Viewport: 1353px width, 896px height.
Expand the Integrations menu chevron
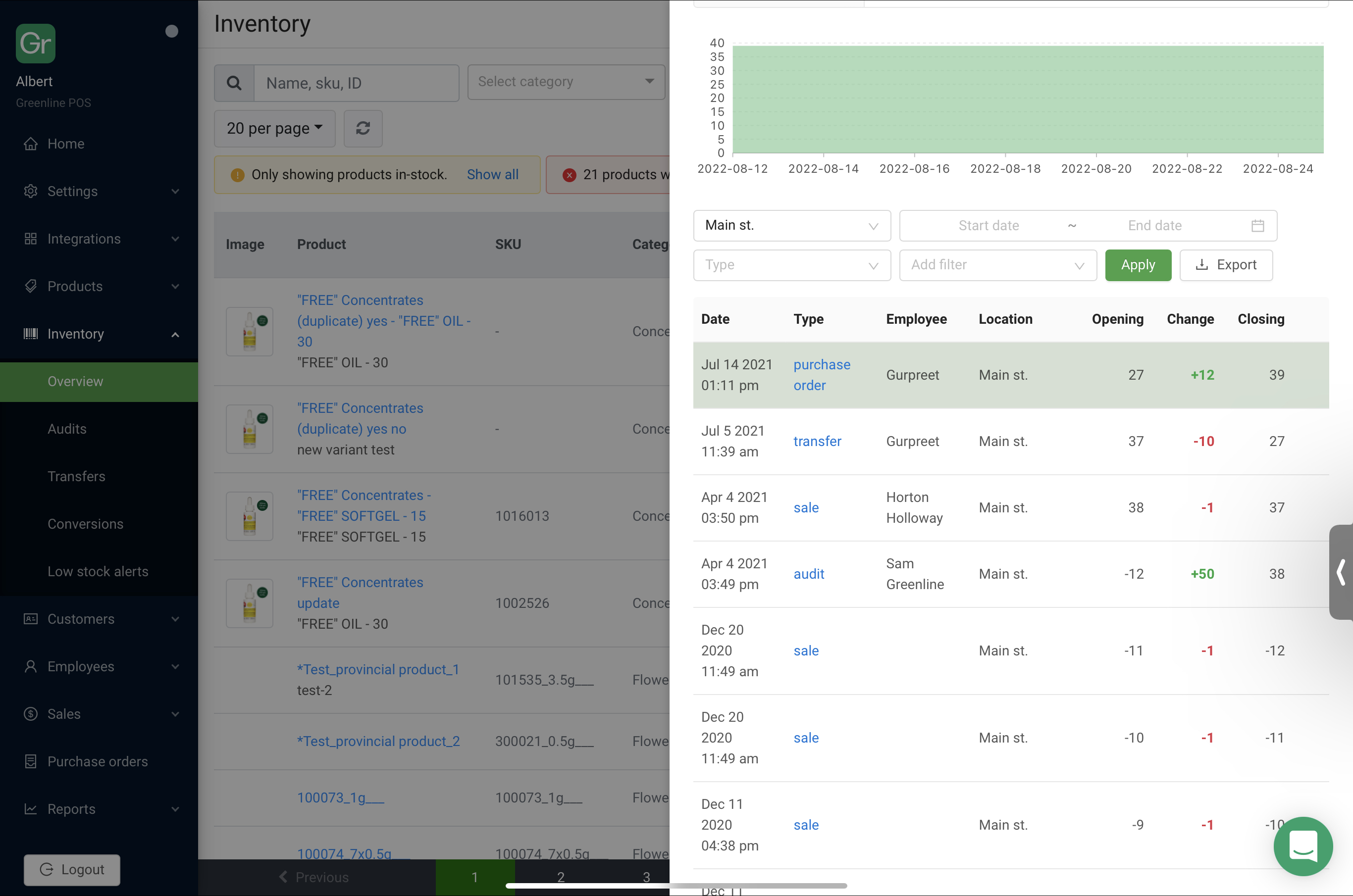(x=175, y=238)
